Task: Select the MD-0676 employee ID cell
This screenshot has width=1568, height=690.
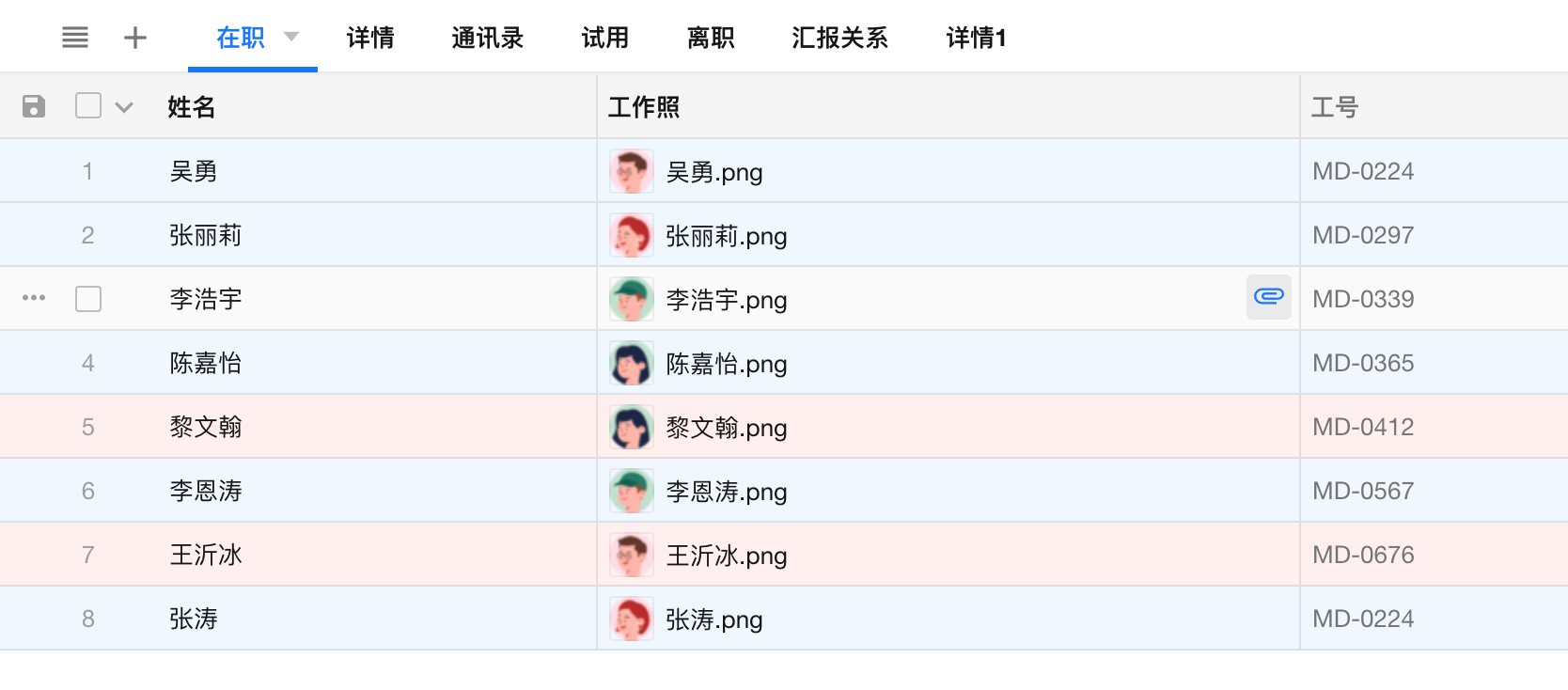Action: (1363, 555)
